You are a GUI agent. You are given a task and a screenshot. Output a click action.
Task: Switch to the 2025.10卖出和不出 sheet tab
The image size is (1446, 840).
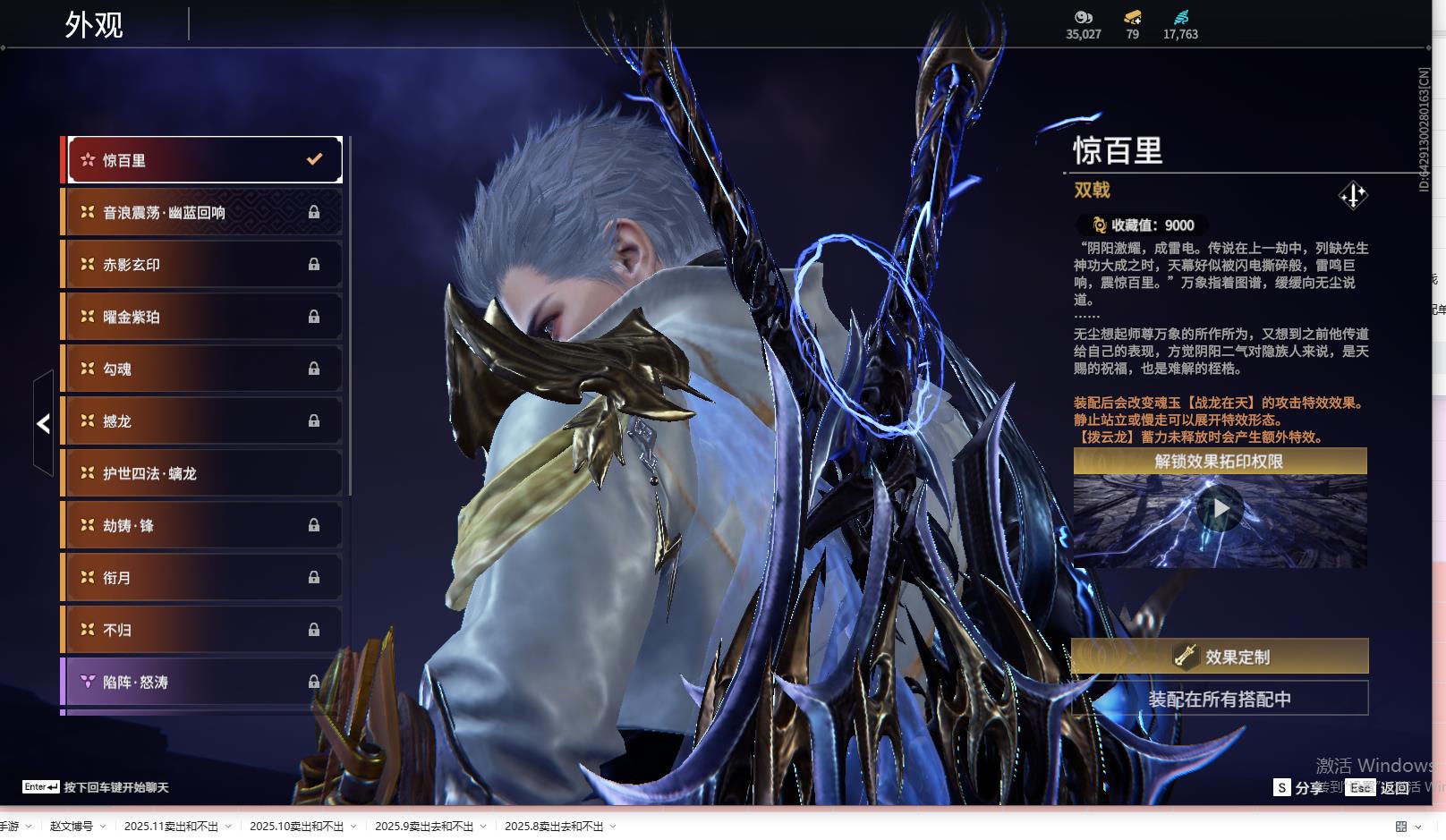point(296,827)
